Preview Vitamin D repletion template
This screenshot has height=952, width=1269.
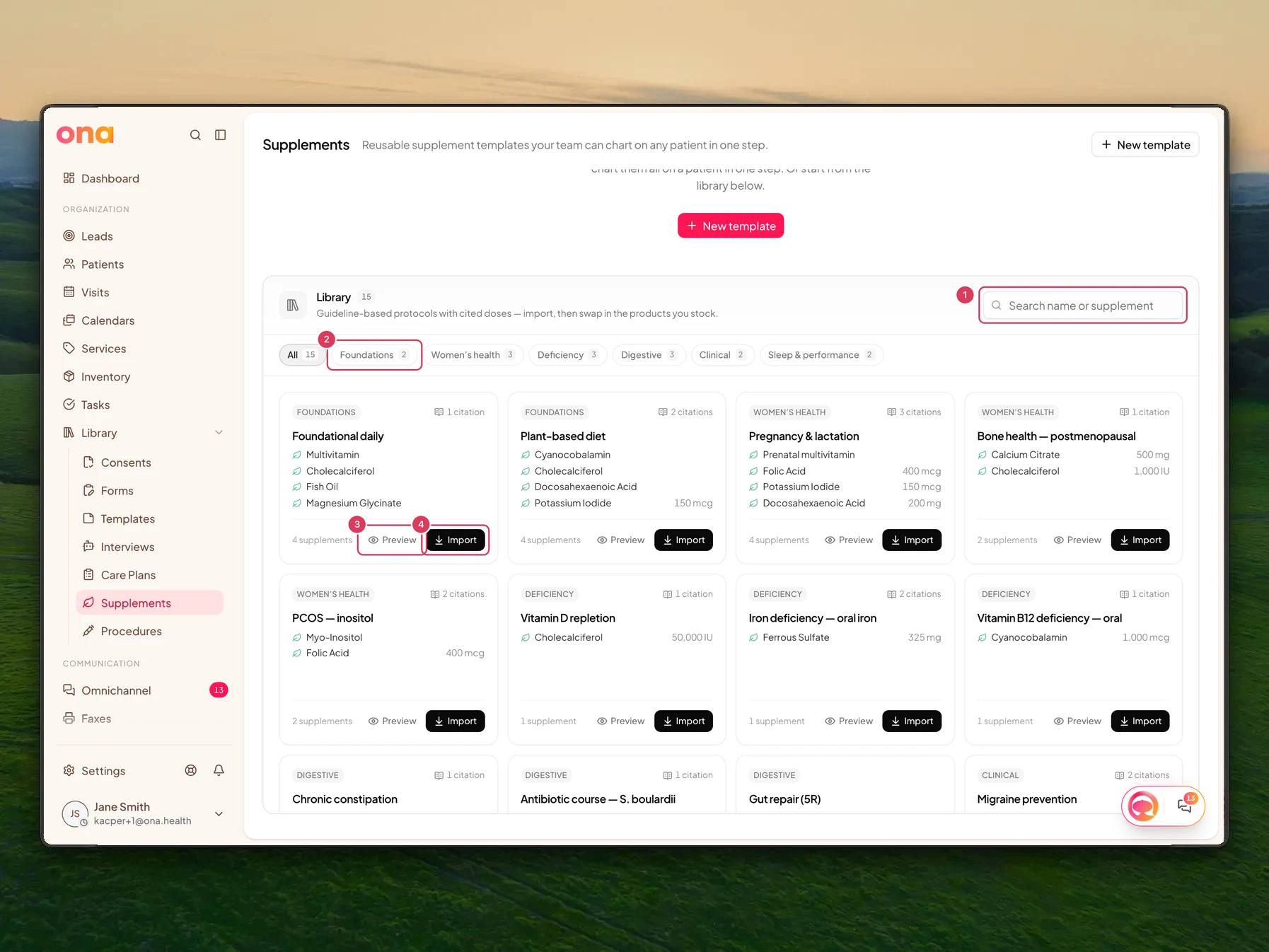click(620, 721)
